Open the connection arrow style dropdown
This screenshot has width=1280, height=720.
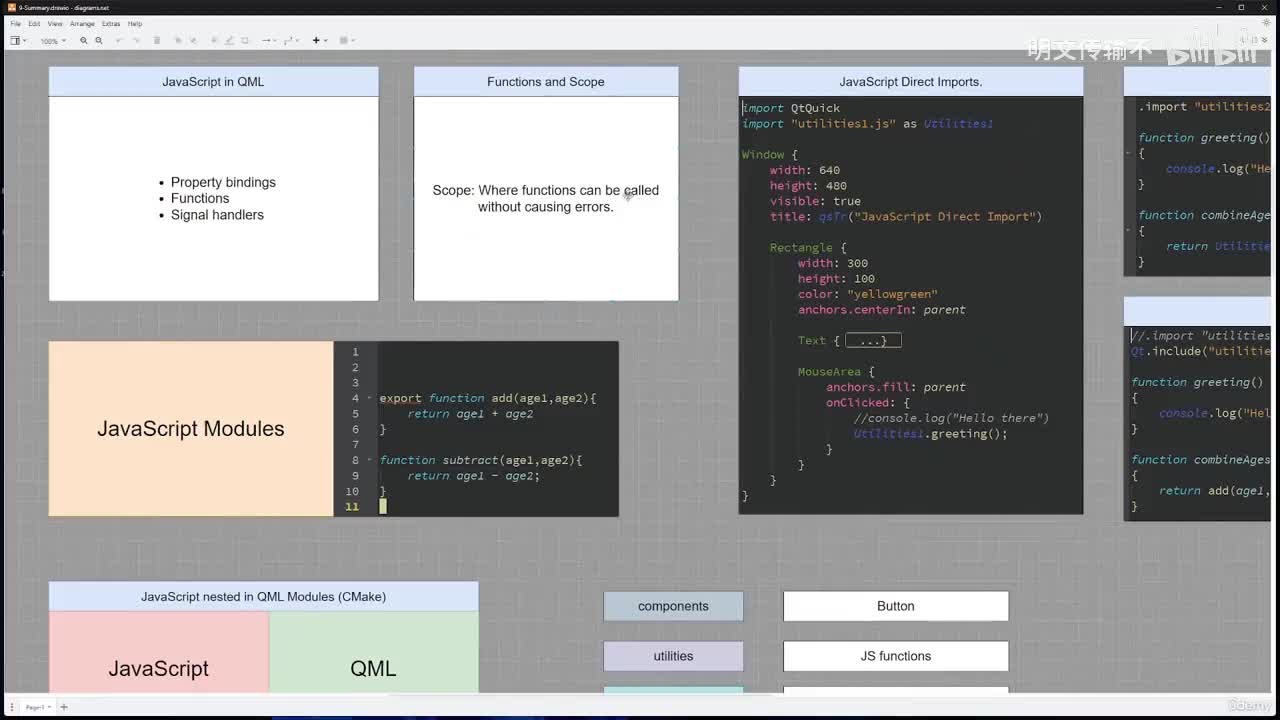point(268,41)
